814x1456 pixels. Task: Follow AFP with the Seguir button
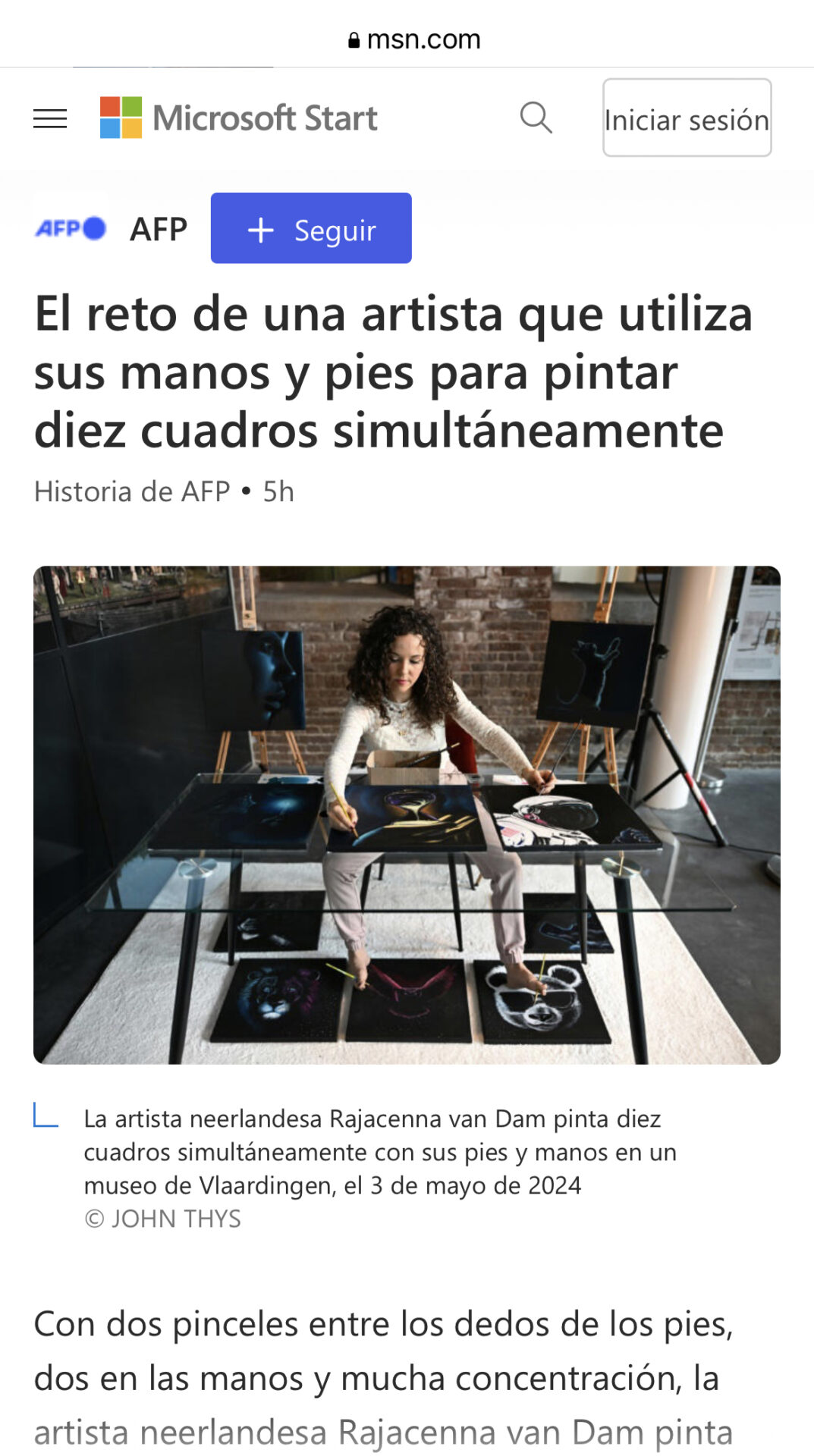point(311,228)
